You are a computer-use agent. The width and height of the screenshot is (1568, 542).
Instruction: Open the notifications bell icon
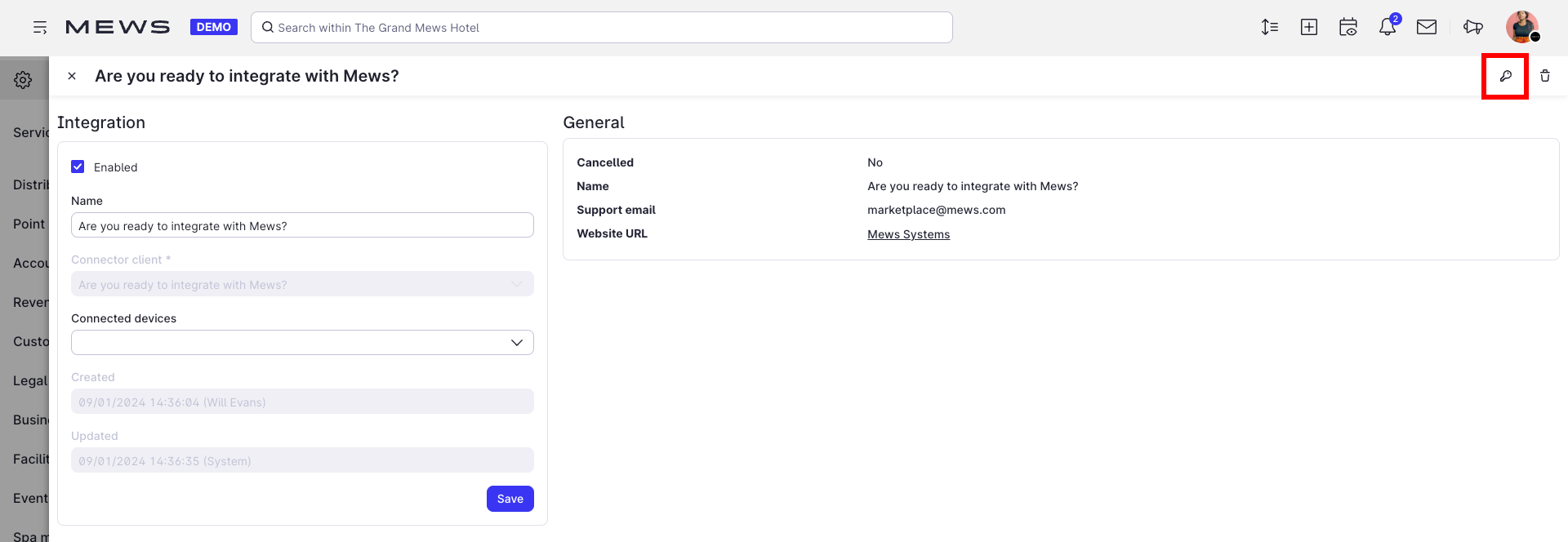pyautogui.click(x=1388, y=27)
